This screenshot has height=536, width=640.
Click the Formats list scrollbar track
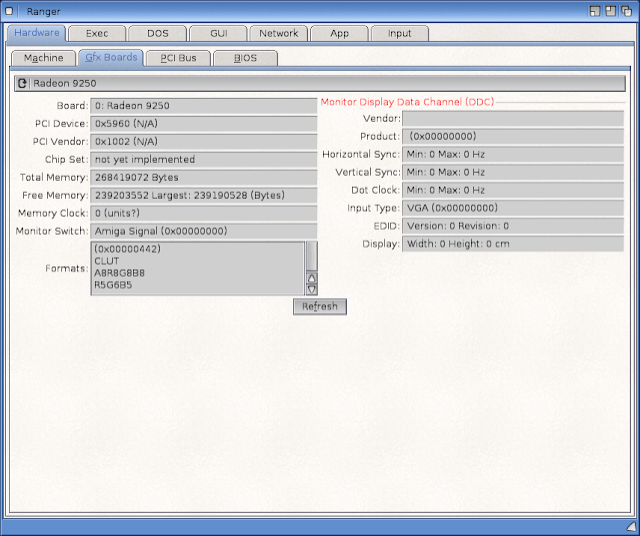(311, 254)
